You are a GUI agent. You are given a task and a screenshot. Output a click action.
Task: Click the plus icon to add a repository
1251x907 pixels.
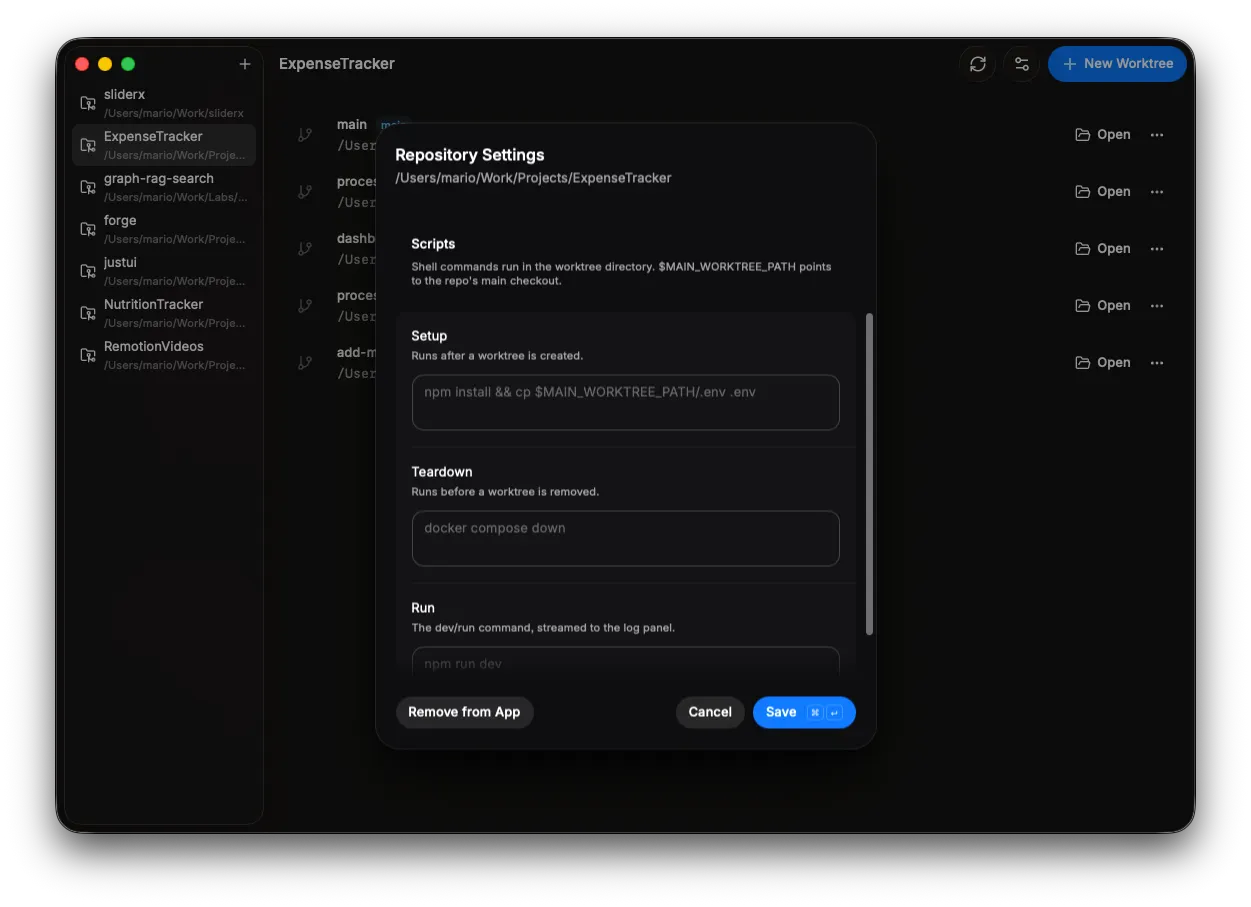(245, 64)
